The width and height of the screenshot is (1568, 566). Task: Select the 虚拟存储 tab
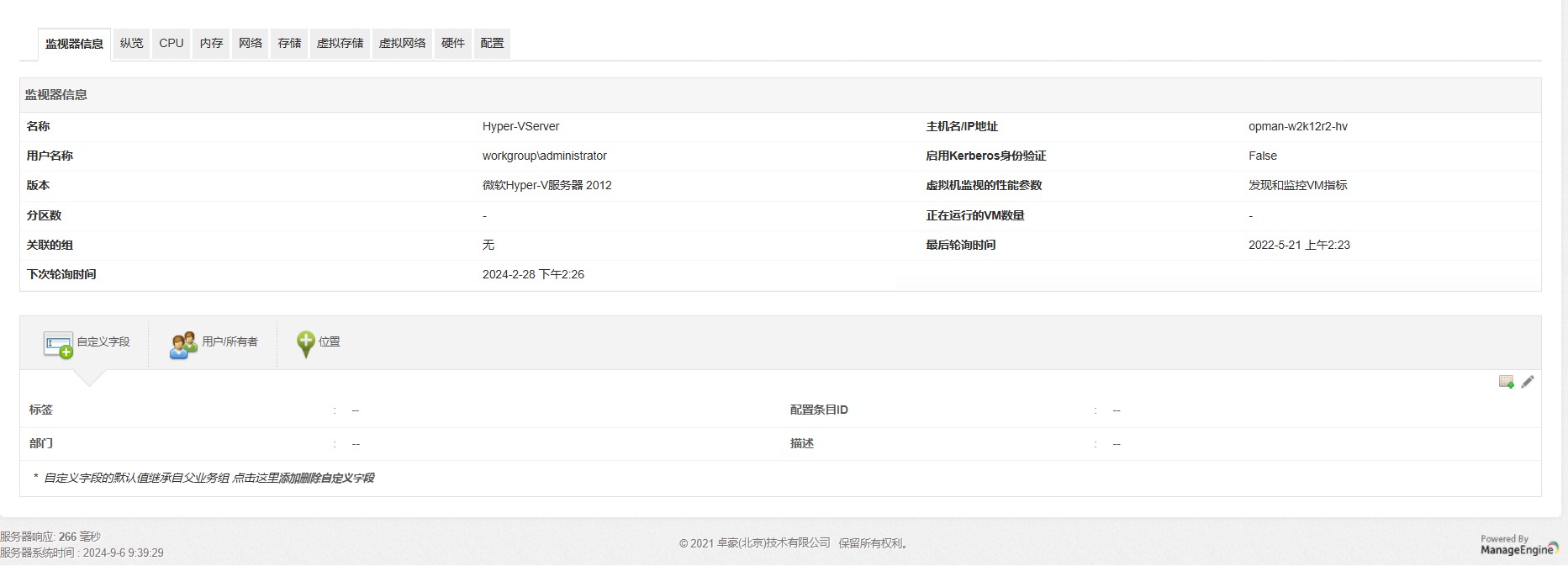click(x=341, y=43)
